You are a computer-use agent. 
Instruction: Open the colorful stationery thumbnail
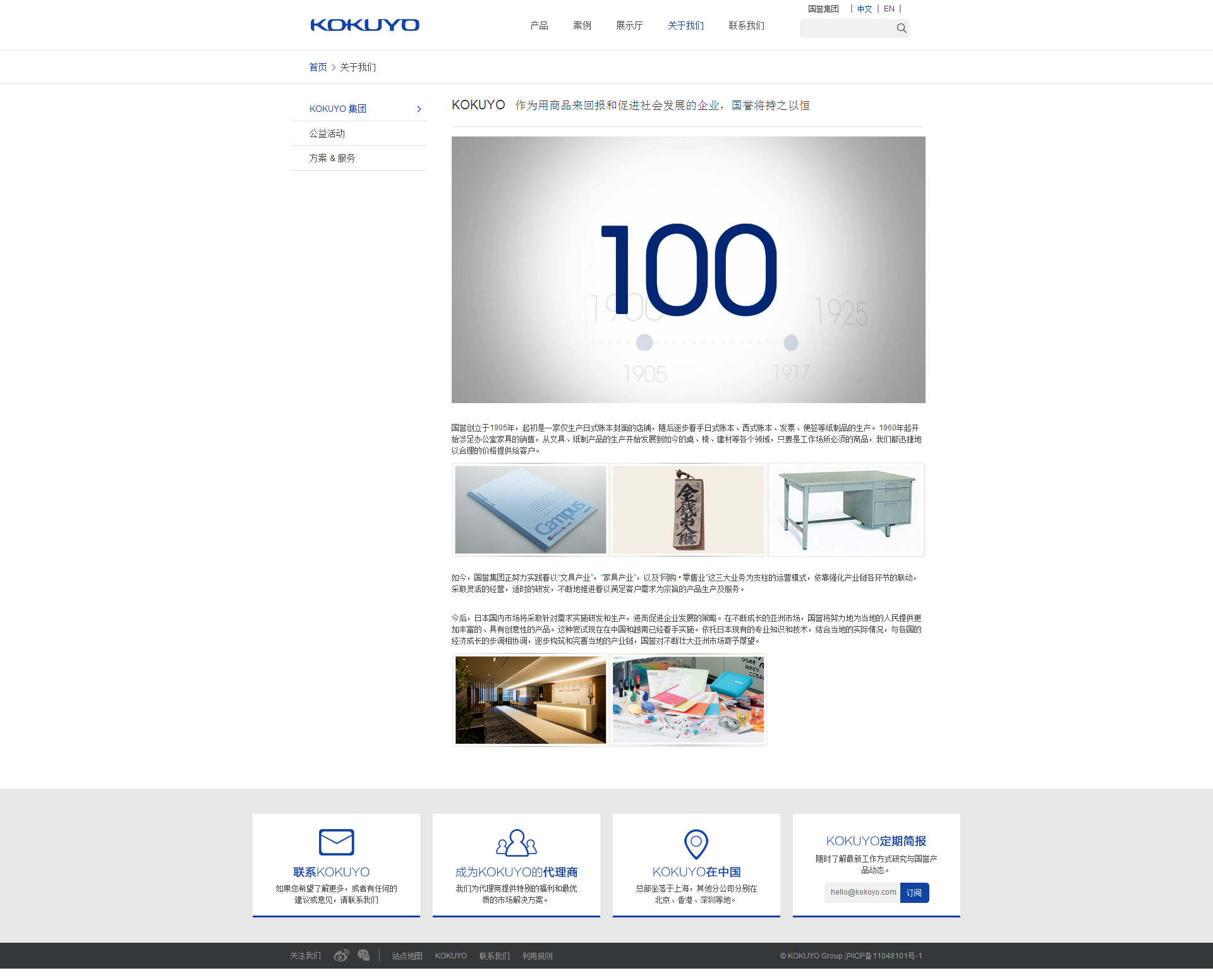tap(688, 700)
